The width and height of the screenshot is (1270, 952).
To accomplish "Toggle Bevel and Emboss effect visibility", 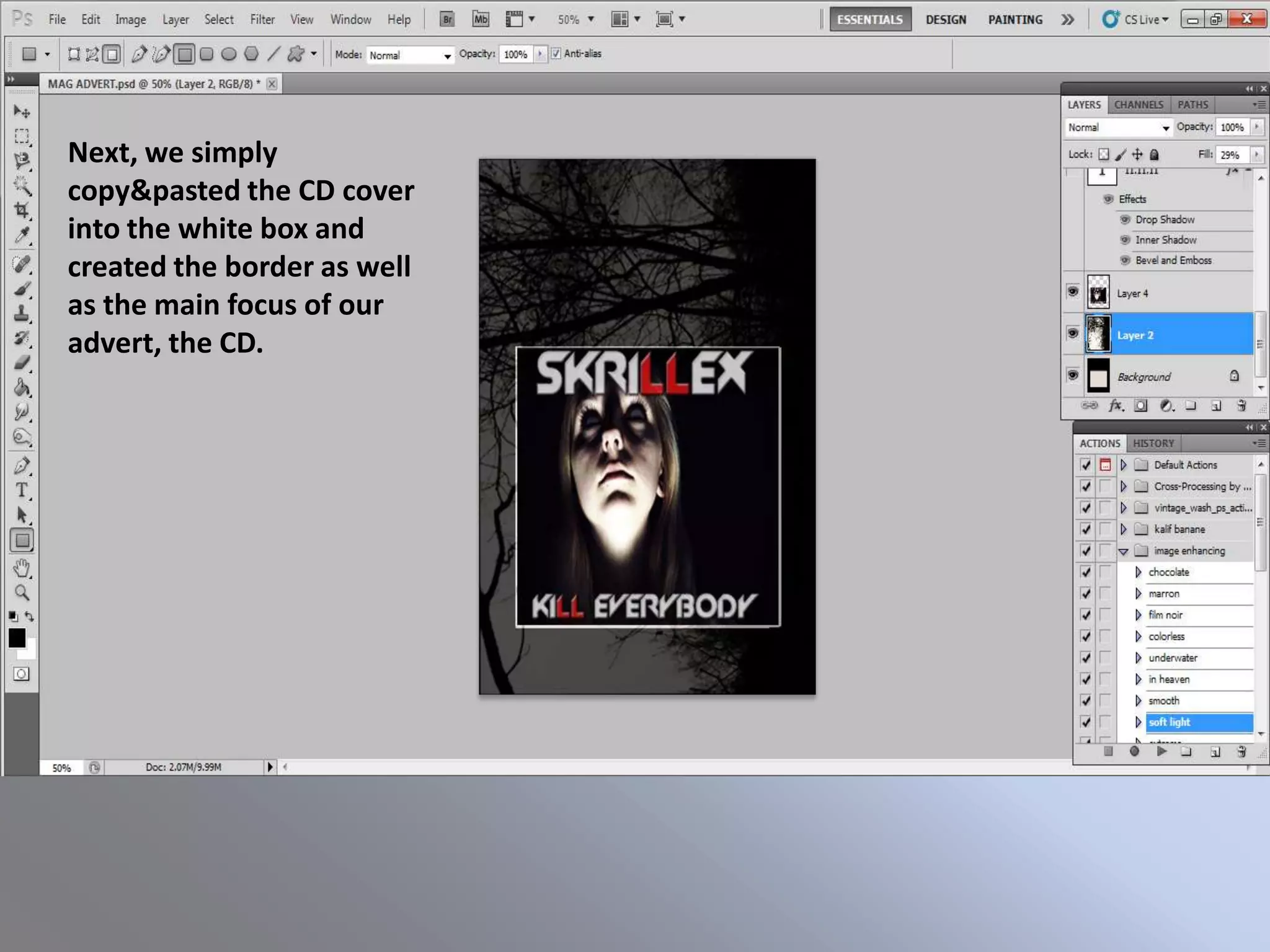I will [1125, 260].
